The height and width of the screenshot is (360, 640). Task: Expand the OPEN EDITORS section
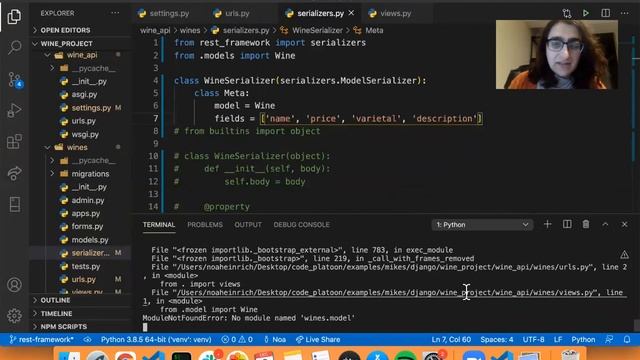coord(65,30)
